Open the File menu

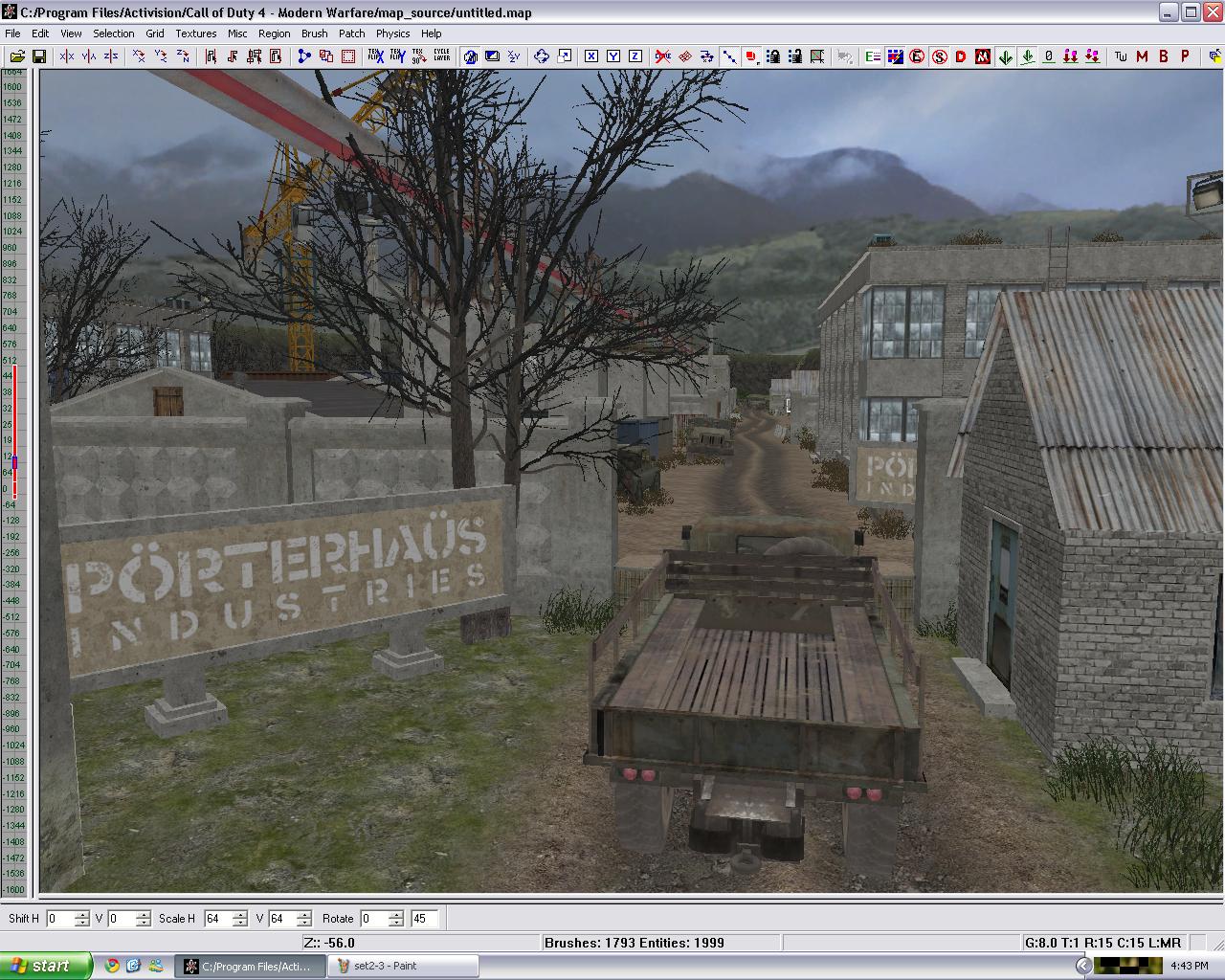coord(12,33)
